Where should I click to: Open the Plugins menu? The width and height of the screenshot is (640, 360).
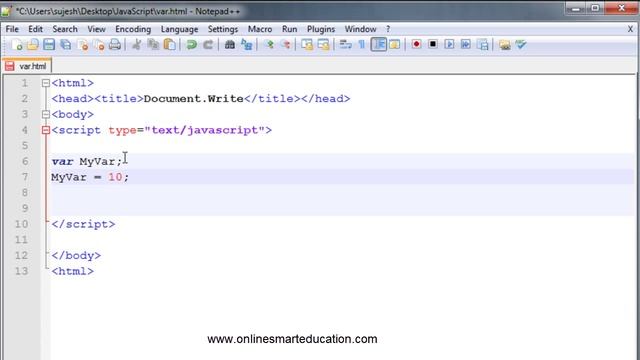[x=321, y=29]
